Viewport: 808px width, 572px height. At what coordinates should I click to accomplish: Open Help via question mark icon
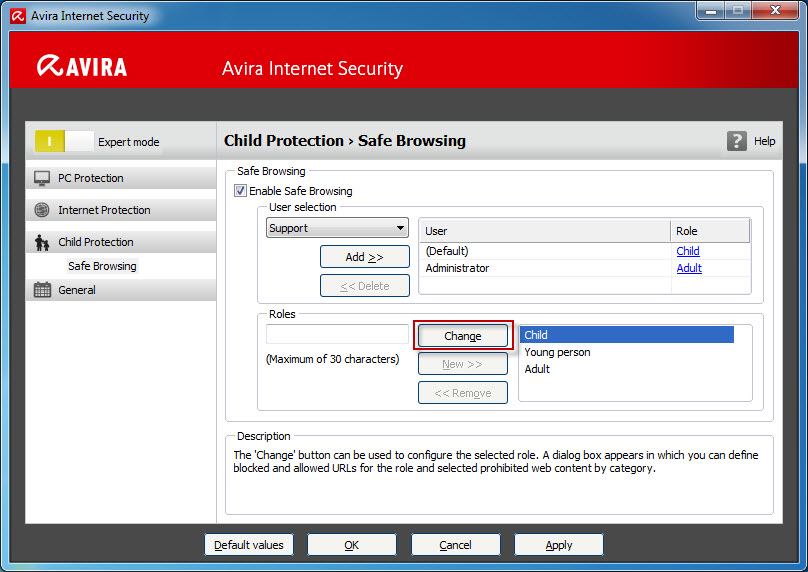click(x=737, y=141)
